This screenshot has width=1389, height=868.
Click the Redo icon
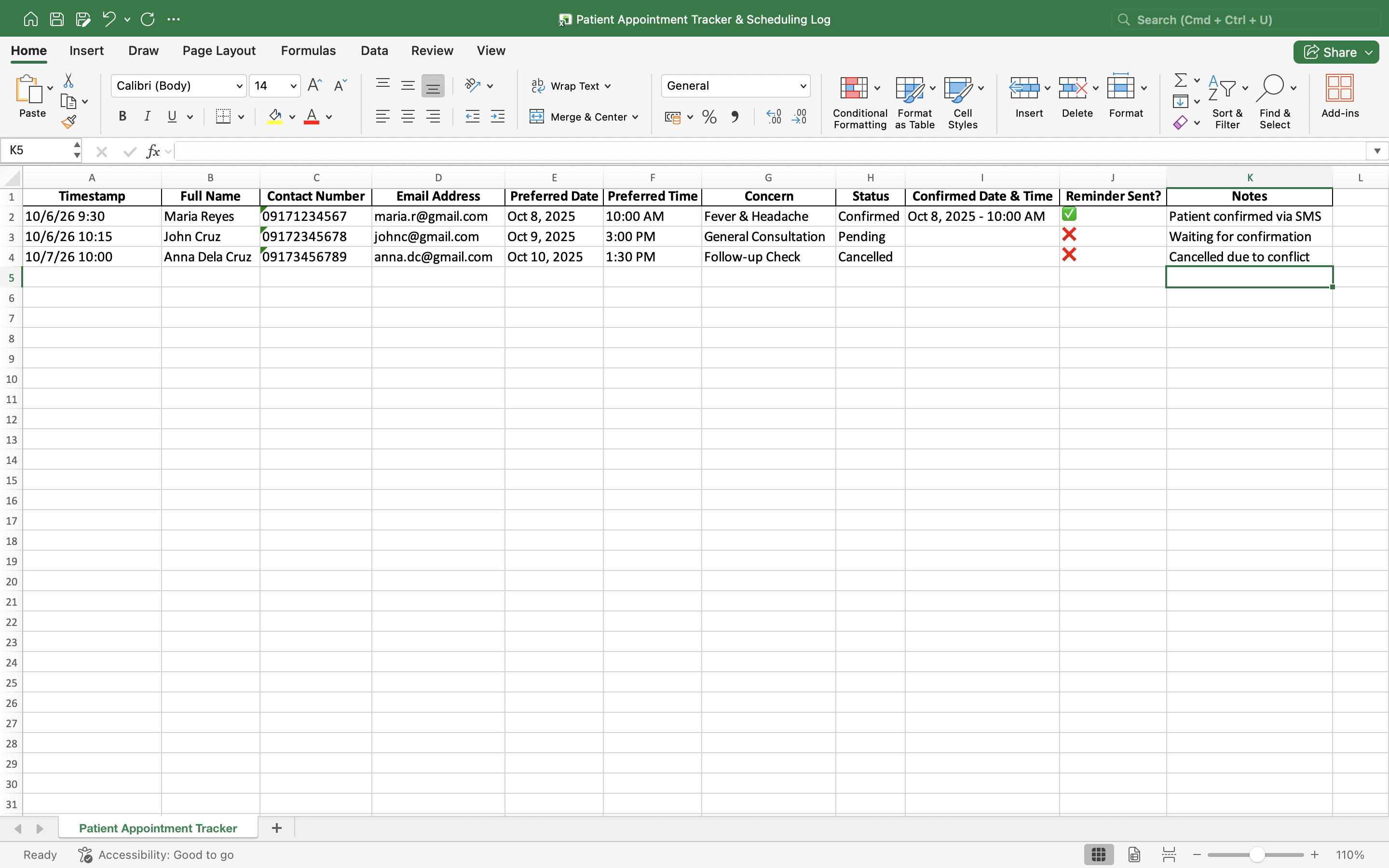(x=148, y=19)
